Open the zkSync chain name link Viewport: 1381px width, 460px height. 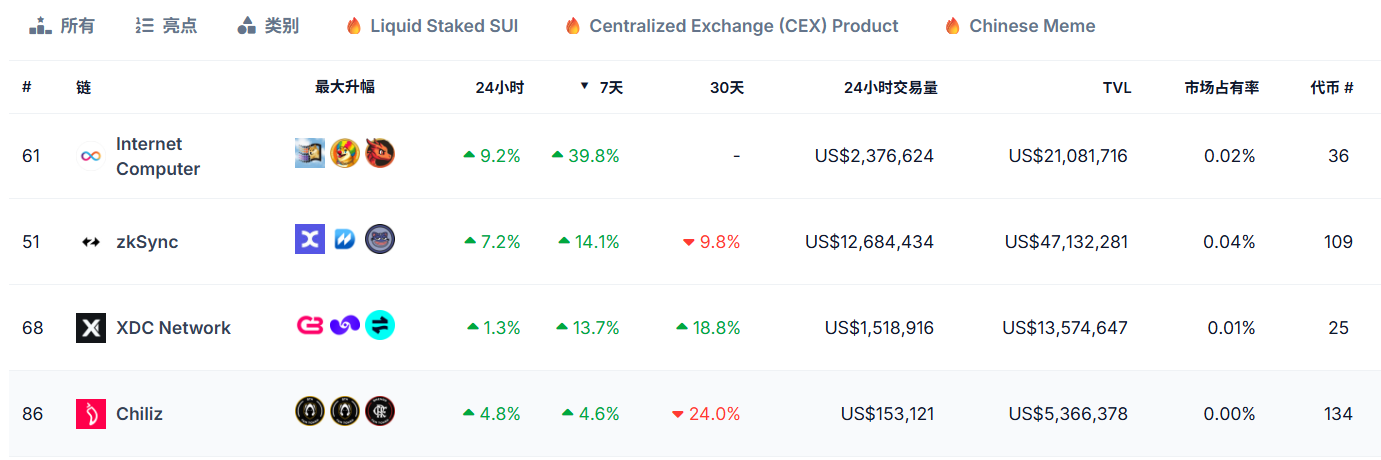pos(147,242)
